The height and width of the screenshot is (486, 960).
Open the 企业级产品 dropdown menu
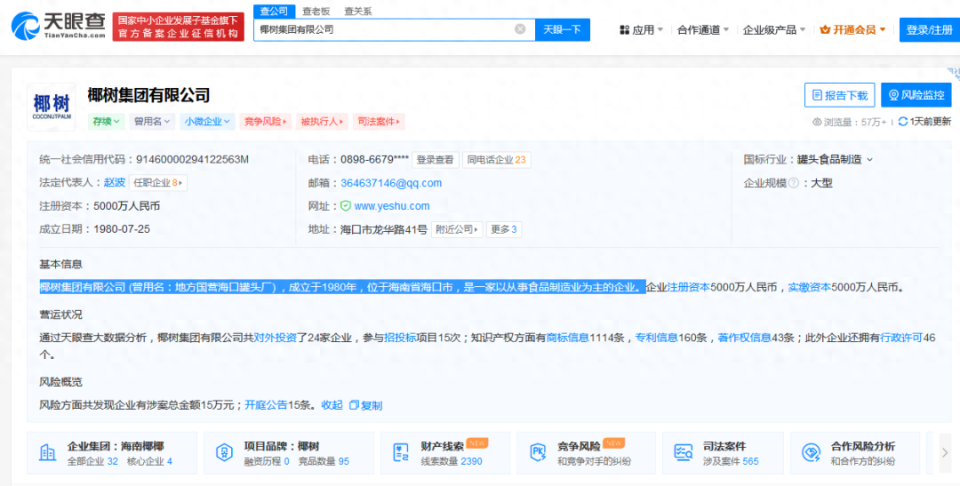pos(774,29)
